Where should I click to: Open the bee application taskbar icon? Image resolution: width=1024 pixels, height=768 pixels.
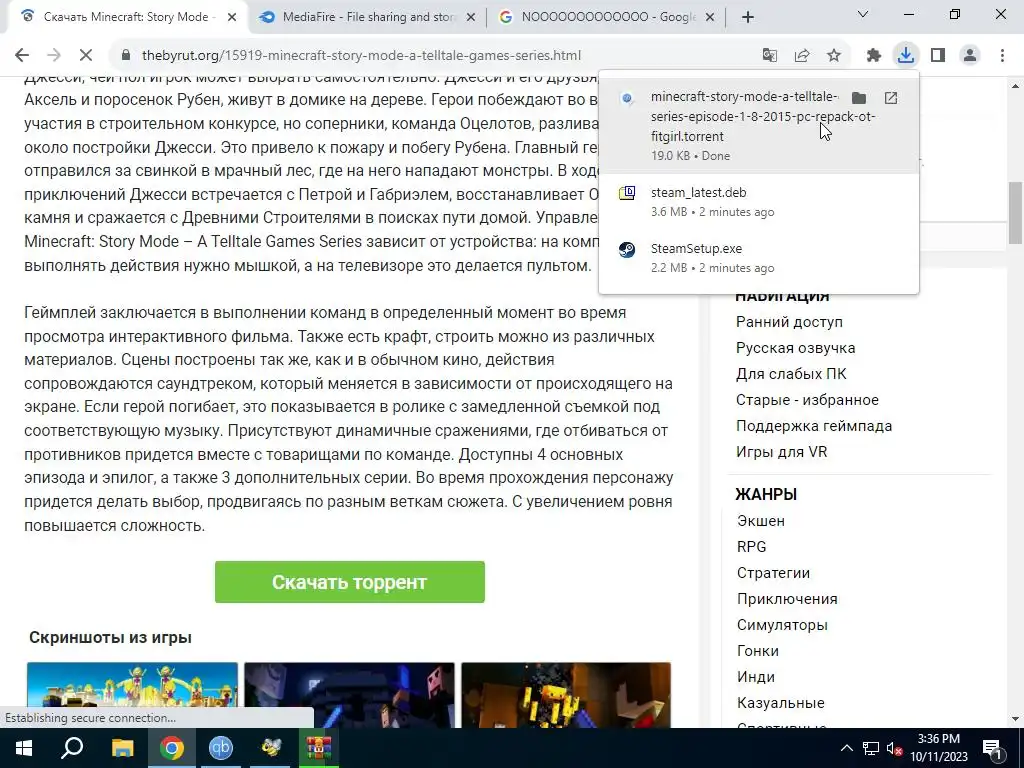(x=270, y=748)
